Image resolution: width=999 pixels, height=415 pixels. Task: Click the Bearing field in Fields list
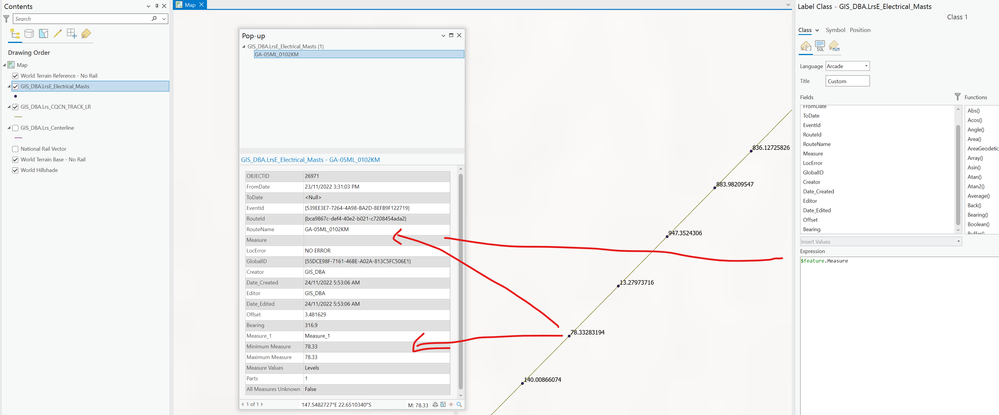pyautogui.click(x=812, y=229)
